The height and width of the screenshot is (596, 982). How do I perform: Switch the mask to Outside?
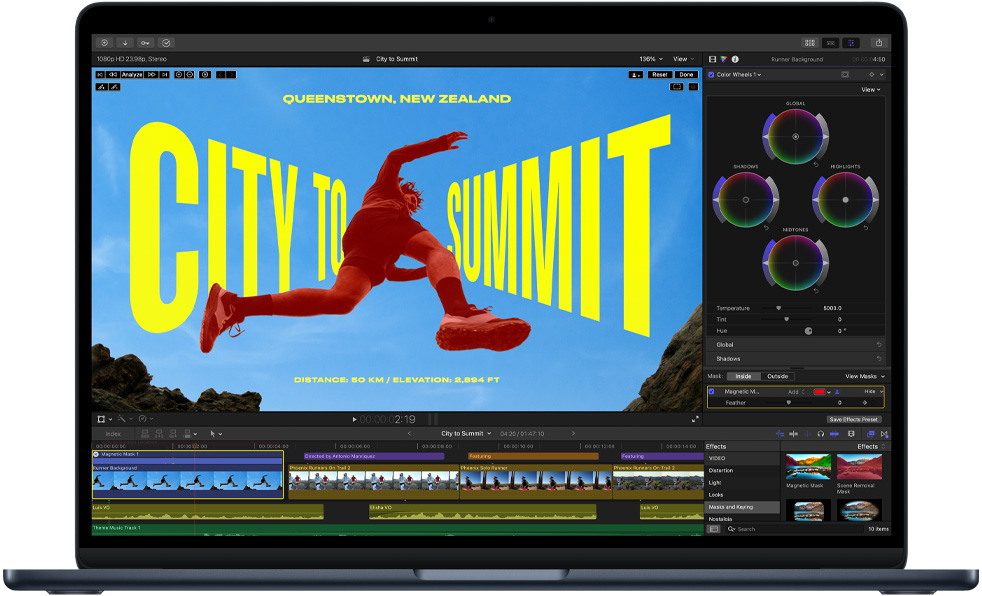(x=777, y=376)
